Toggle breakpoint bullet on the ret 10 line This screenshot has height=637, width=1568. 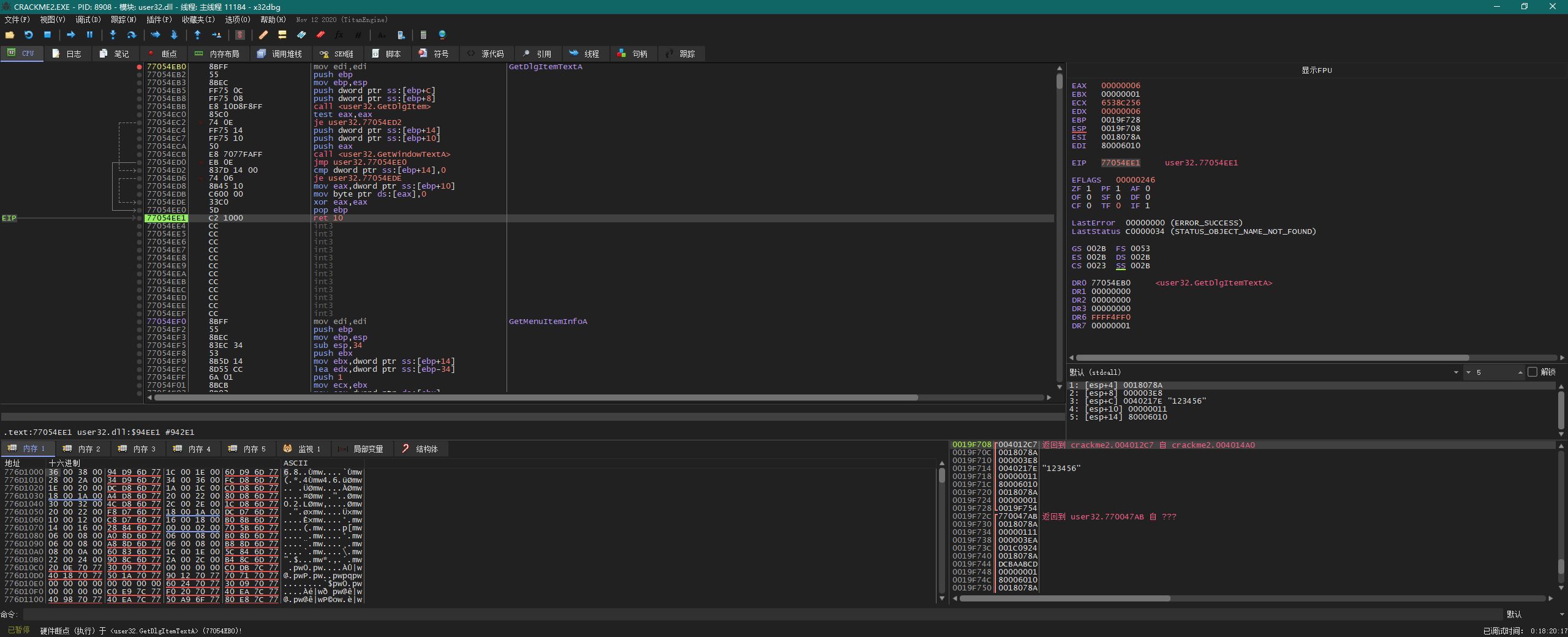point(140,218)
